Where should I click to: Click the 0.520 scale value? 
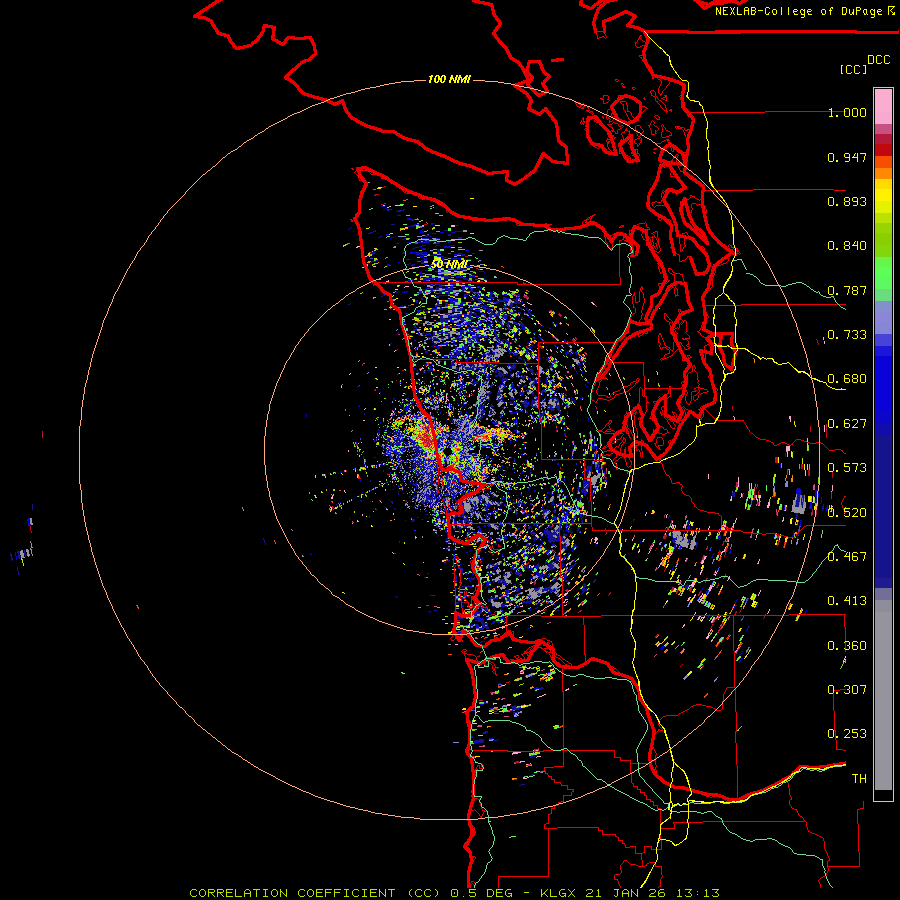(x=847, y=512)
